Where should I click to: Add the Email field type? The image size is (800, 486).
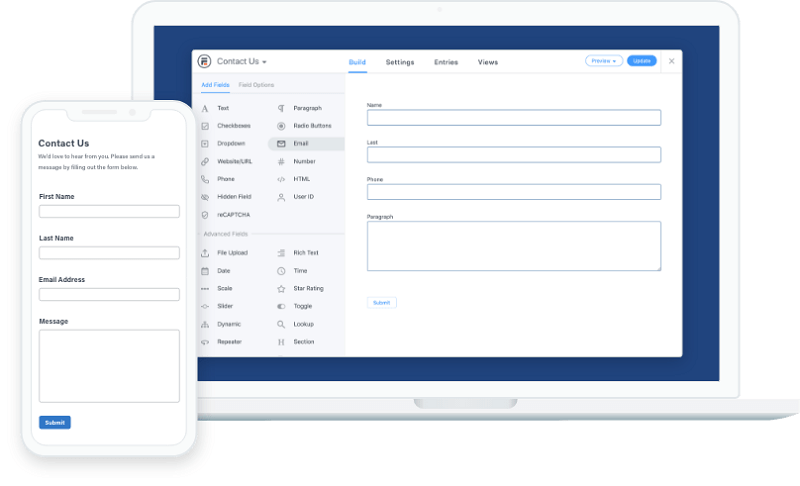300,144
